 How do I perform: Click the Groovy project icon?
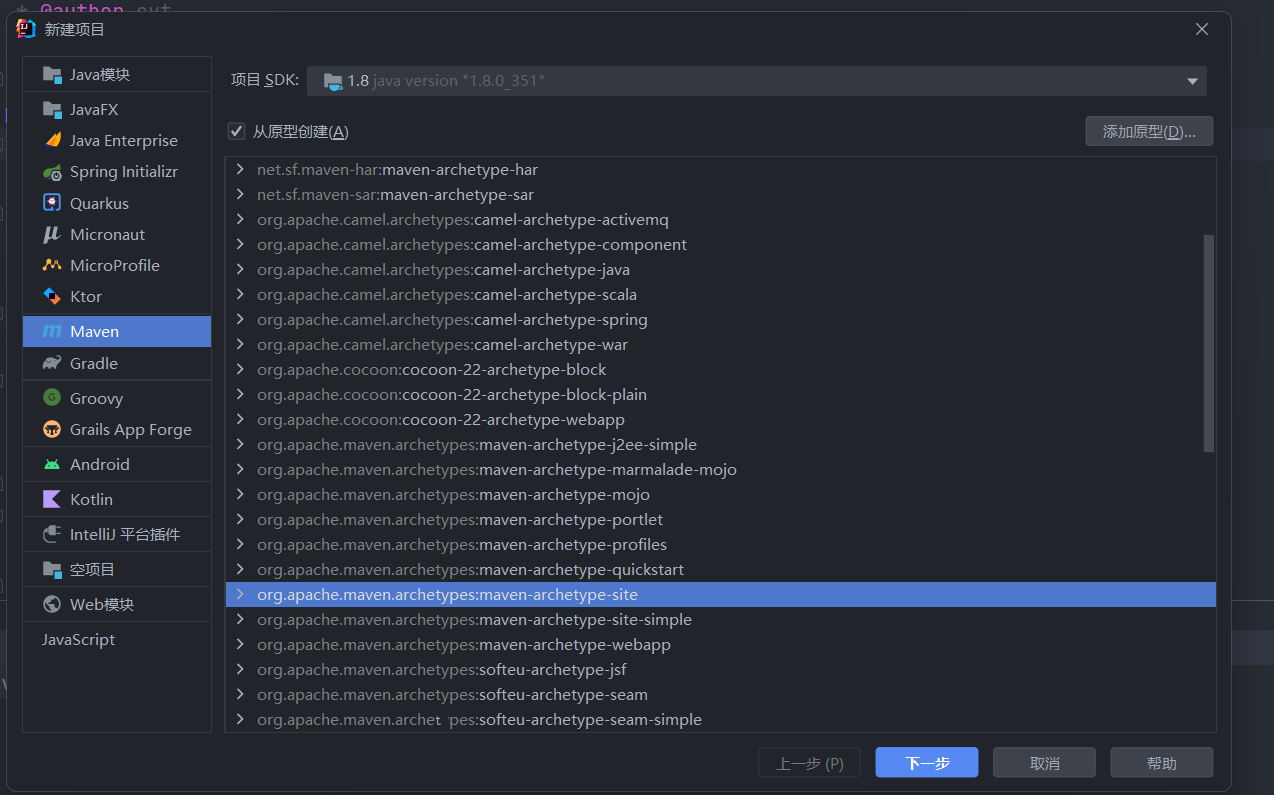coord(52,398)
